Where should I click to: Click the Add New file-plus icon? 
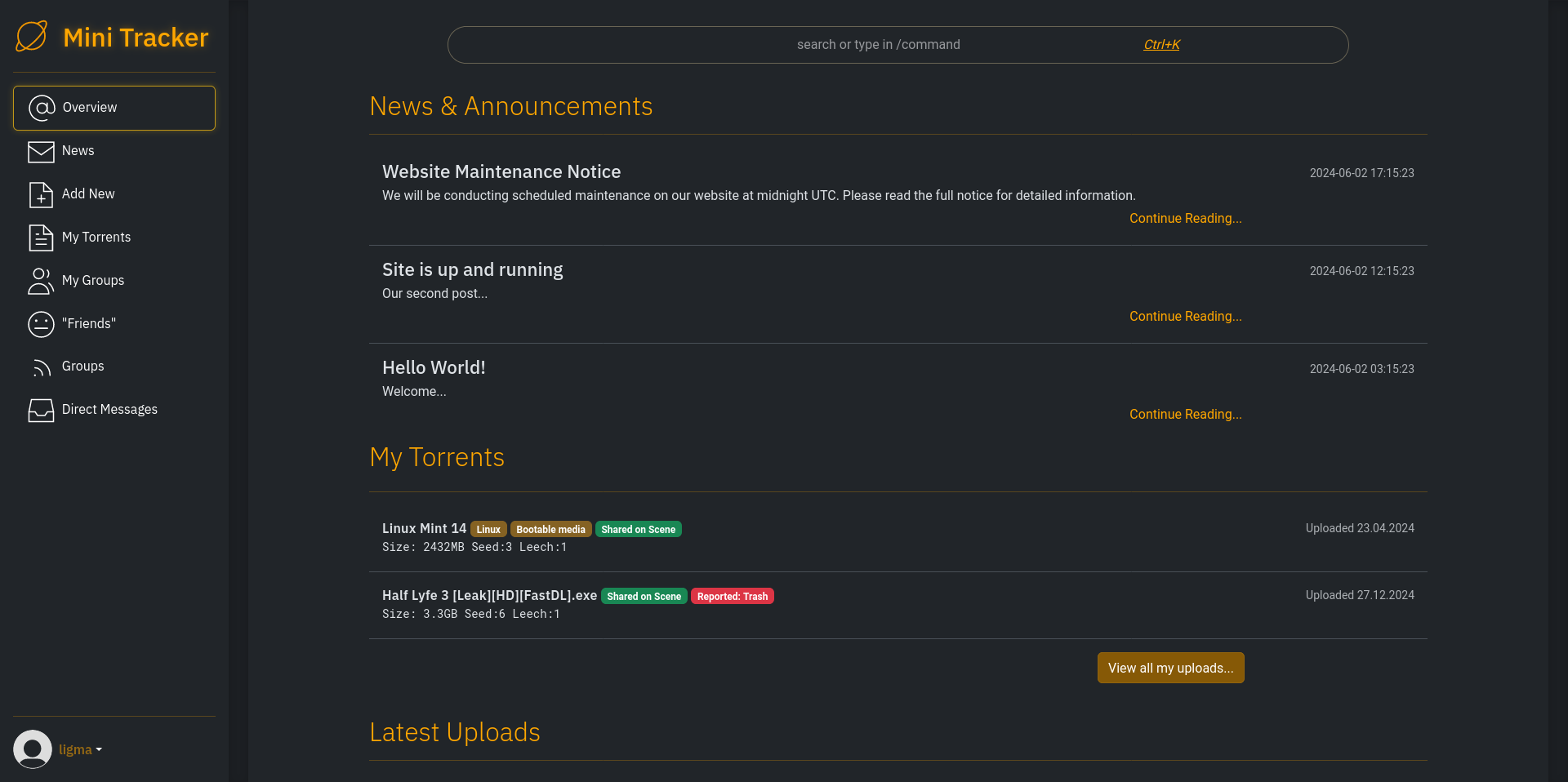point(41,195)
